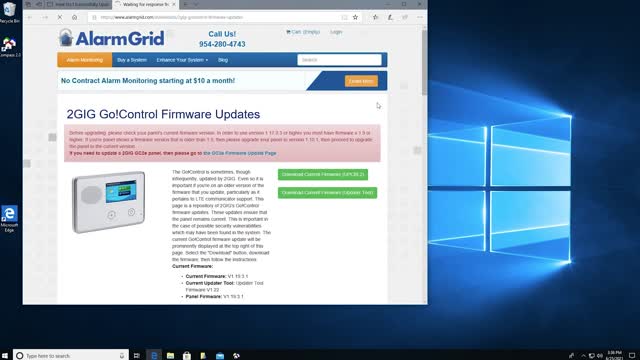The height and width of the screenshot is (360, 640).
Task: Click the AlarmGrid logo
Action: (111, 38)
